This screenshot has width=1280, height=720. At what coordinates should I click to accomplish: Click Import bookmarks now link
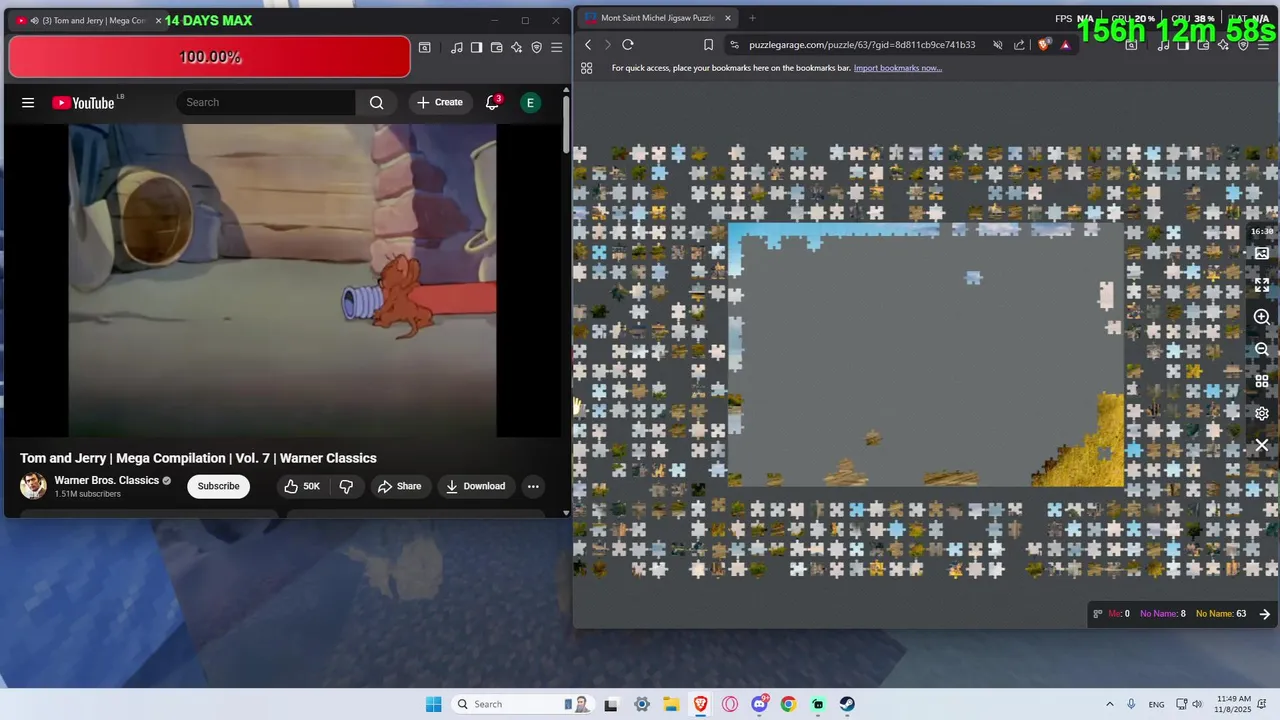tap(897, 68)
